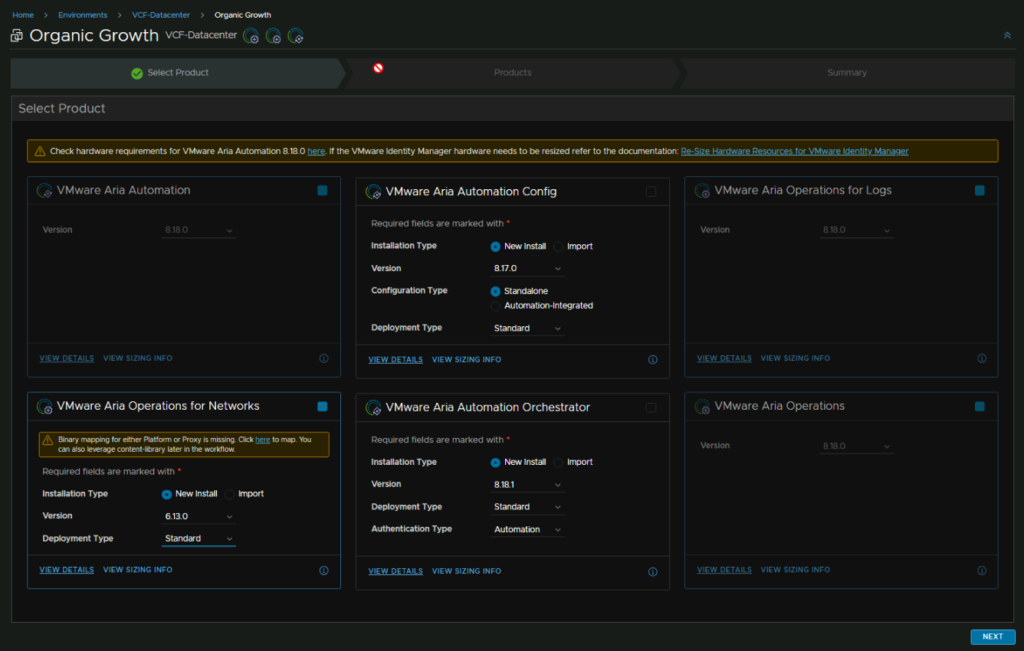Collapse the header using the double-chevron icon
Viewport: 1024px width, 651px height.
click(x=1007, y=36)
